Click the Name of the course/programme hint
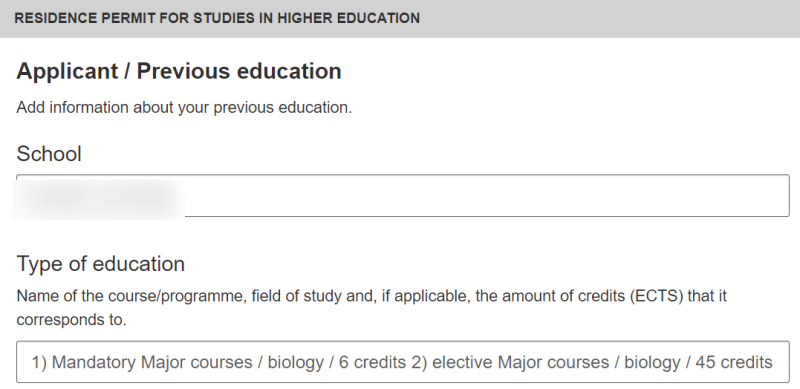 pos(132,296)
